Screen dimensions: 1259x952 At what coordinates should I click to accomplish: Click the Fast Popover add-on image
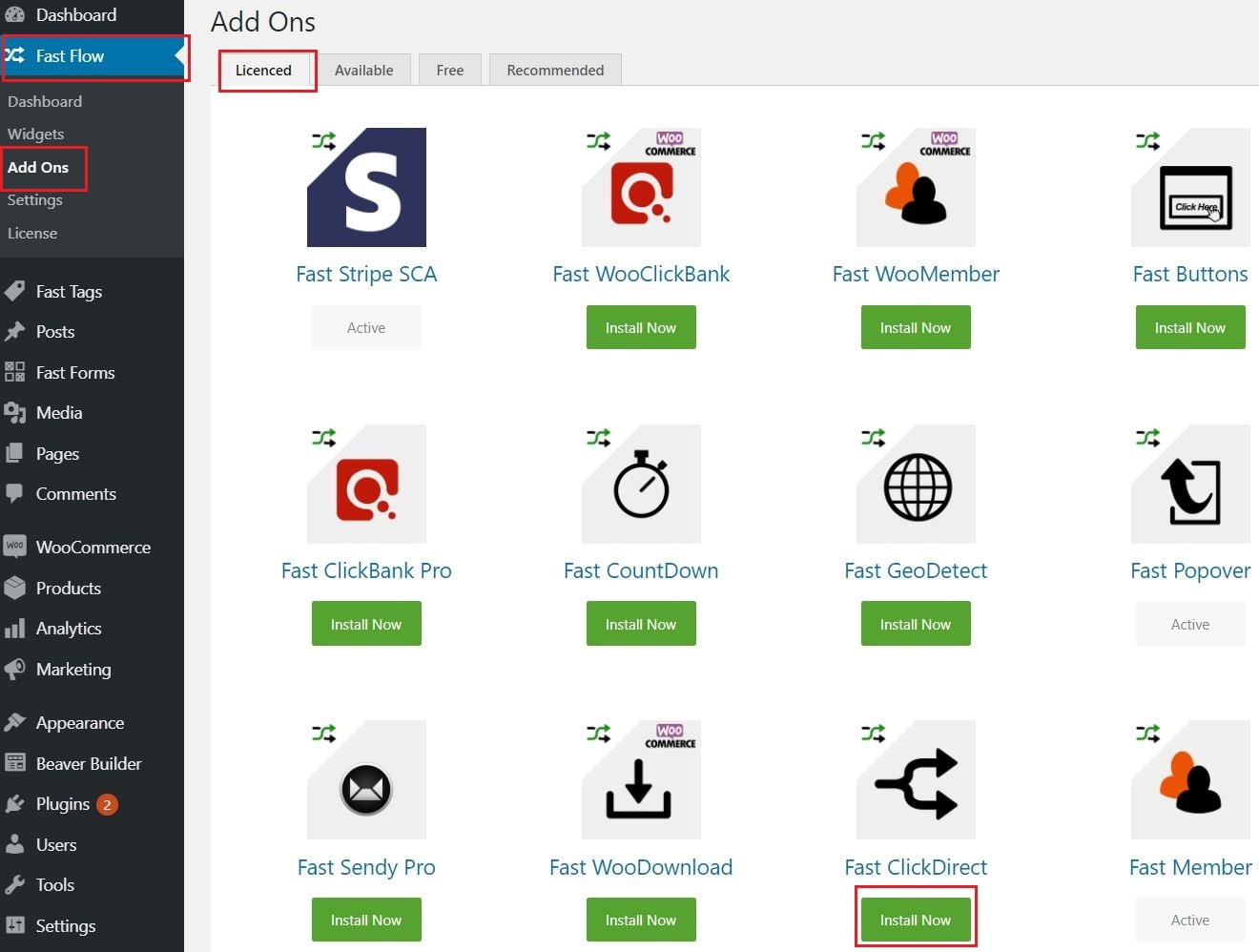(x=1190, y=484)
